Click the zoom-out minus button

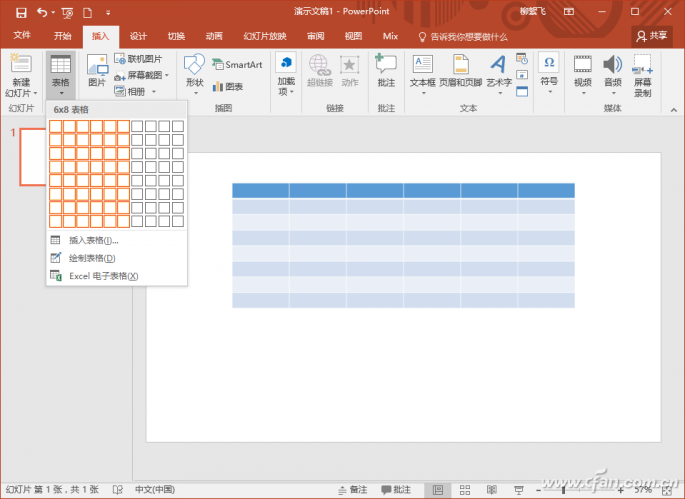(x=539, y=490)
